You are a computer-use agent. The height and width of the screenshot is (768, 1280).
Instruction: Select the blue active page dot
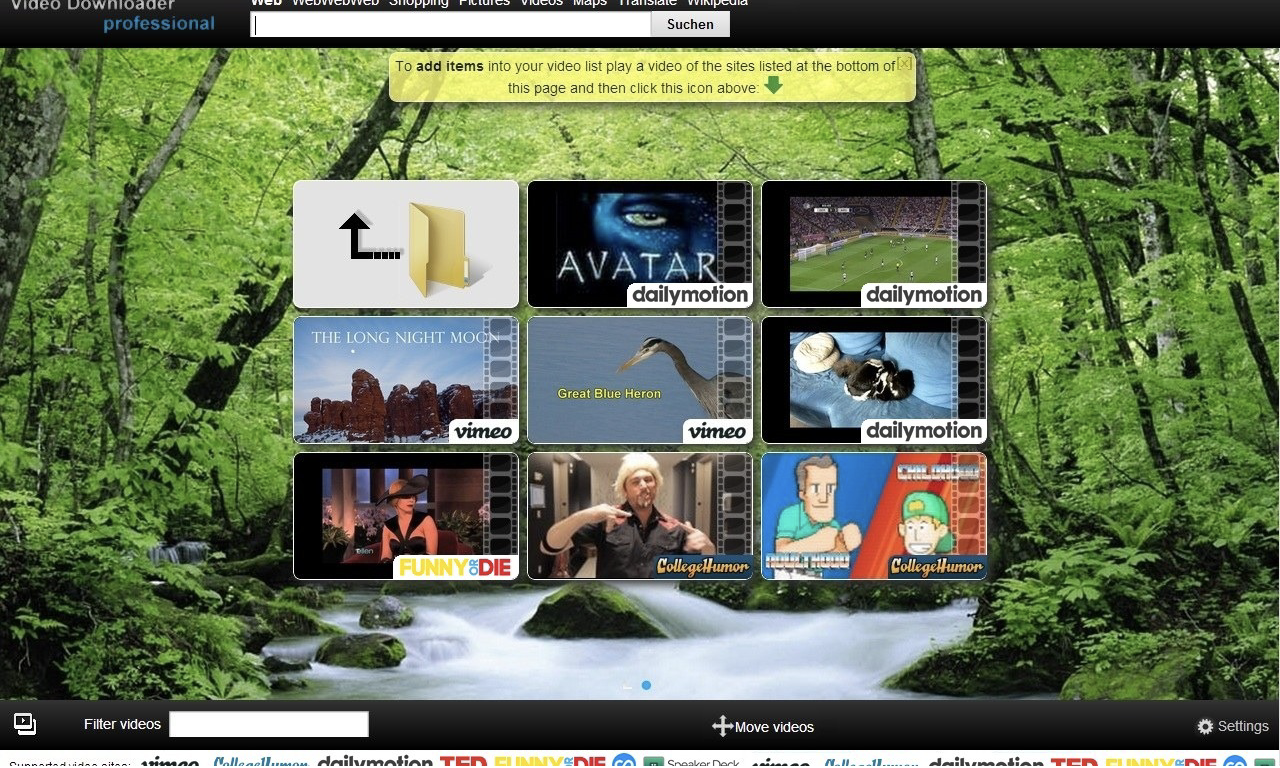click(646, 685)
